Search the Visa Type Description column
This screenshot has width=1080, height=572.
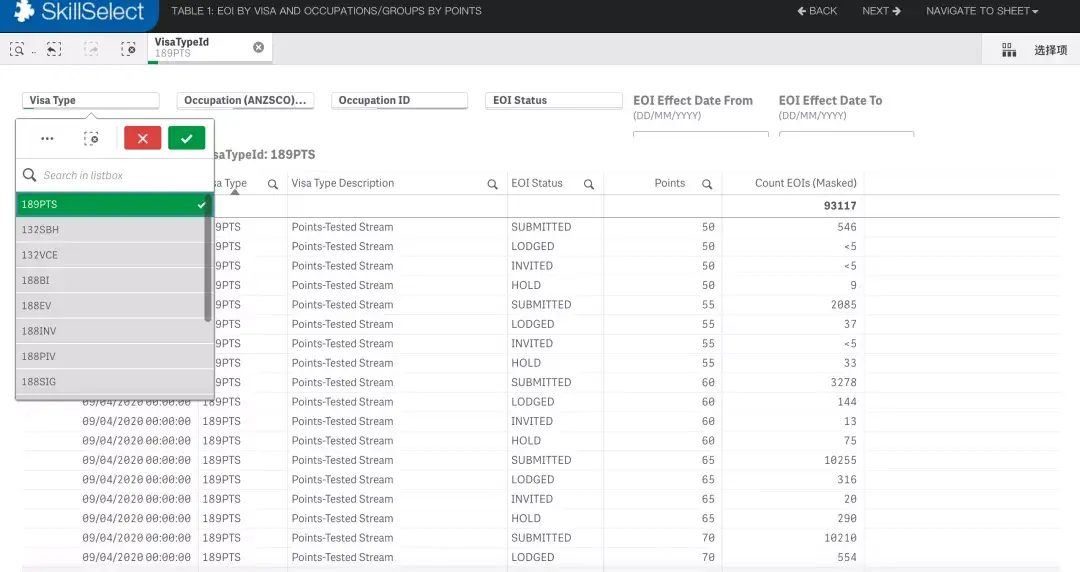(492, 184)
